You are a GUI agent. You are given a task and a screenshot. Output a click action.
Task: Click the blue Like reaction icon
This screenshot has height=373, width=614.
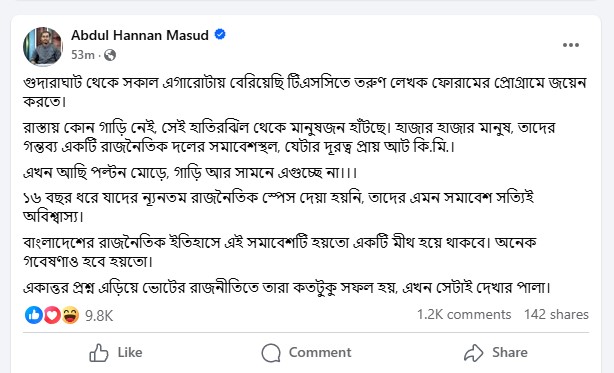(34, 315)
